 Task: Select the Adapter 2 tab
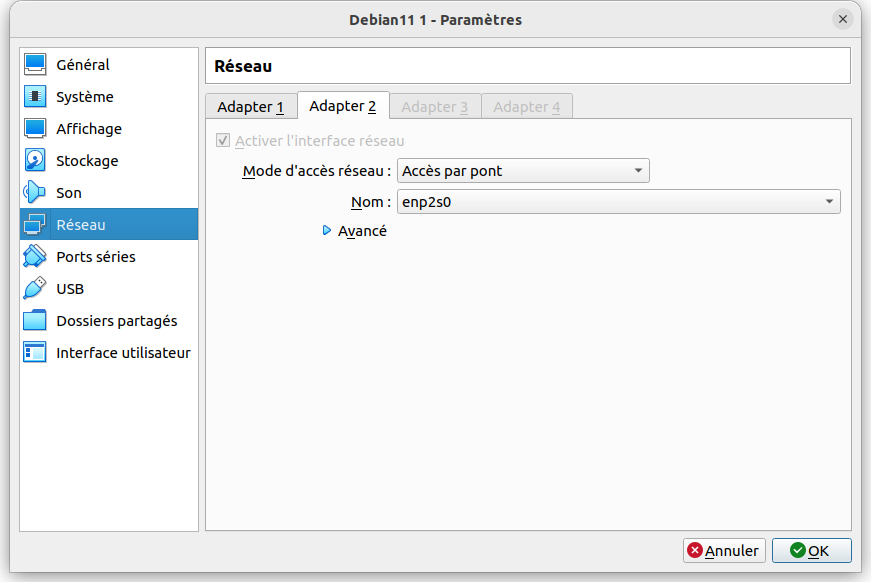click(343, 106)
